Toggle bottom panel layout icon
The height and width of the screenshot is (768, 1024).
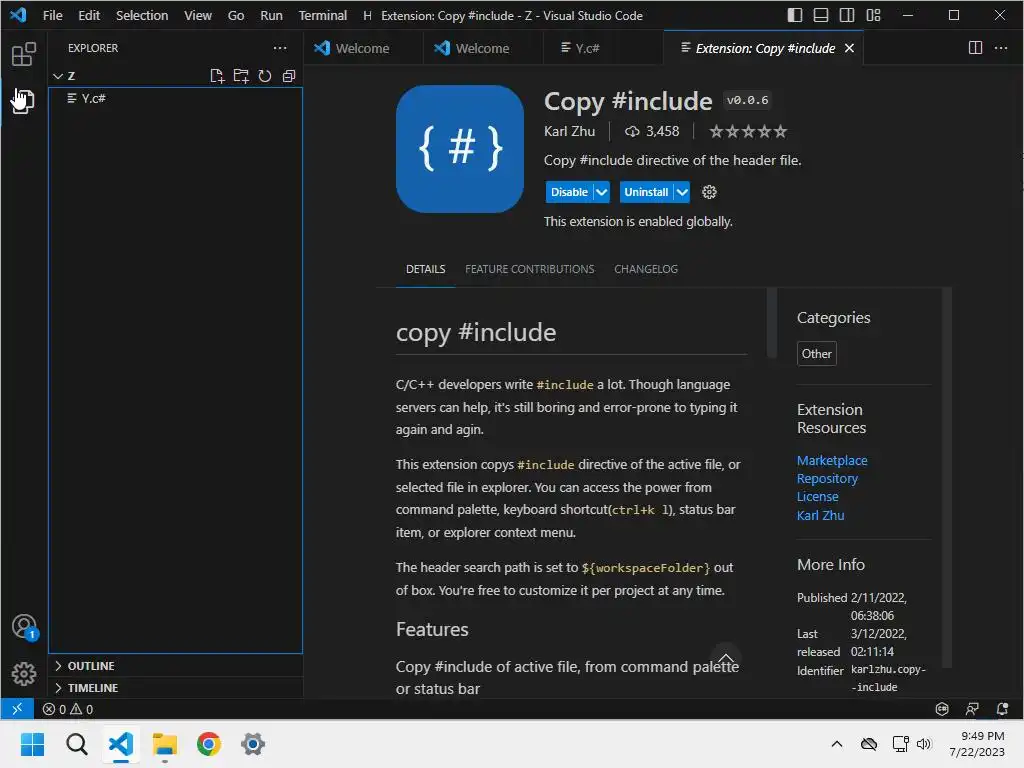point(821,15)
